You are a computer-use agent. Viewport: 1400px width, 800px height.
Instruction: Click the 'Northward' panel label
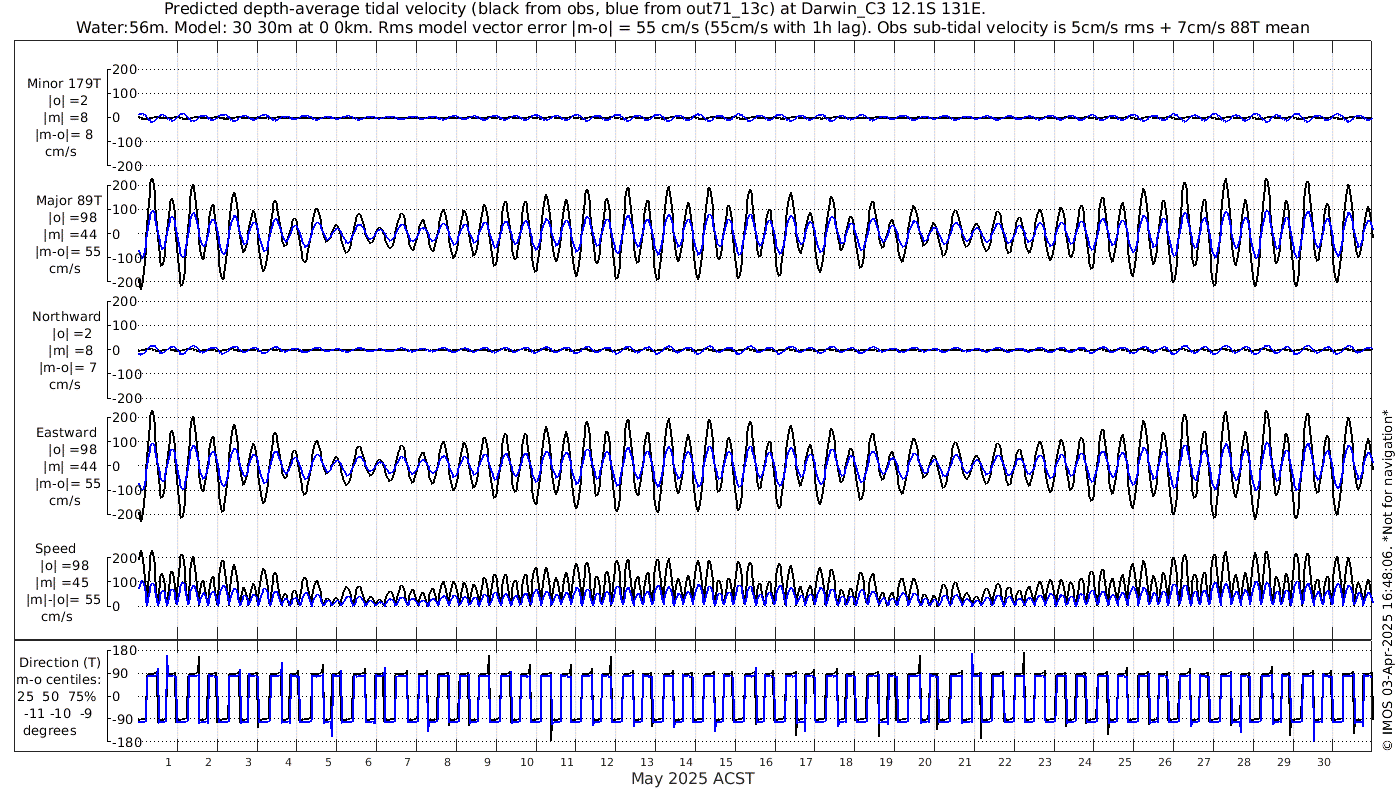[x=66, y=317]
